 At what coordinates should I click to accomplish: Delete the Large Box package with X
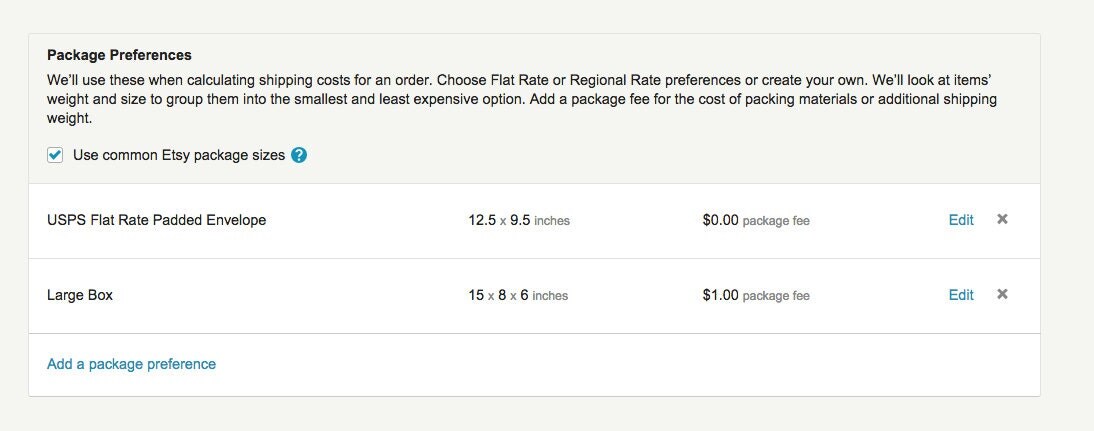(1002, 294)
